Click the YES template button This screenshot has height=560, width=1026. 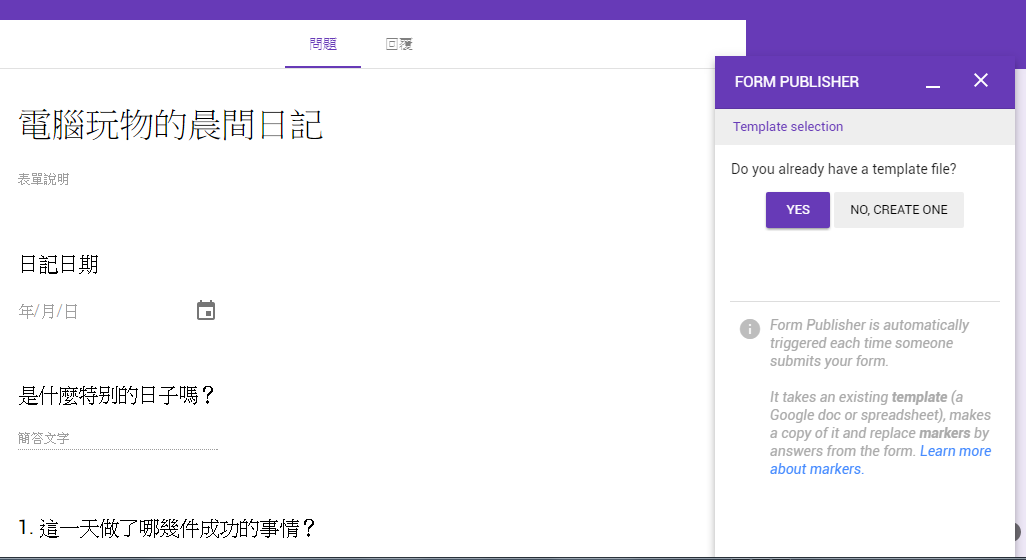pos(798,210)
